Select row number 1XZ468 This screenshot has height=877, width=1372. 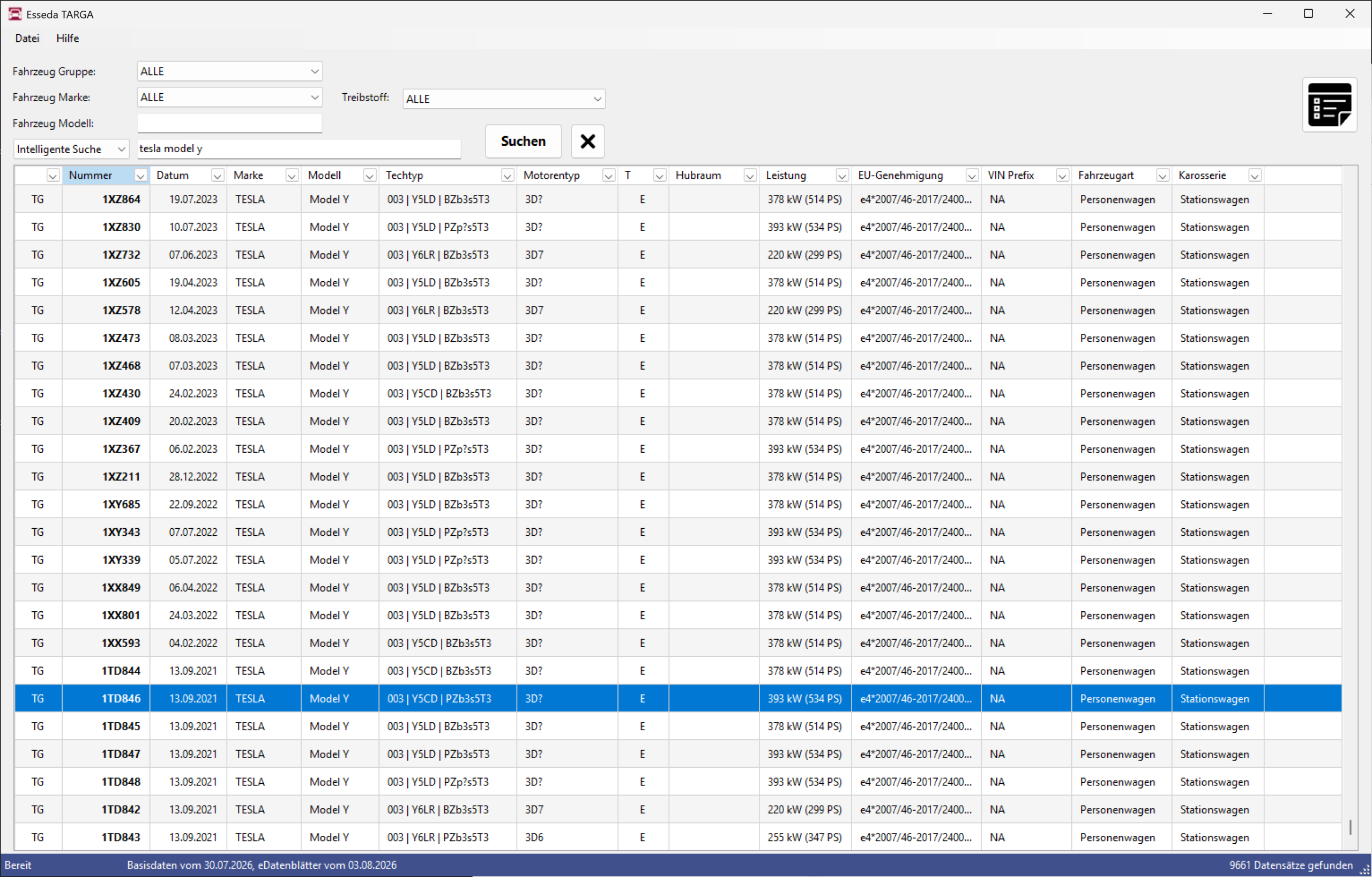[678, 365]
